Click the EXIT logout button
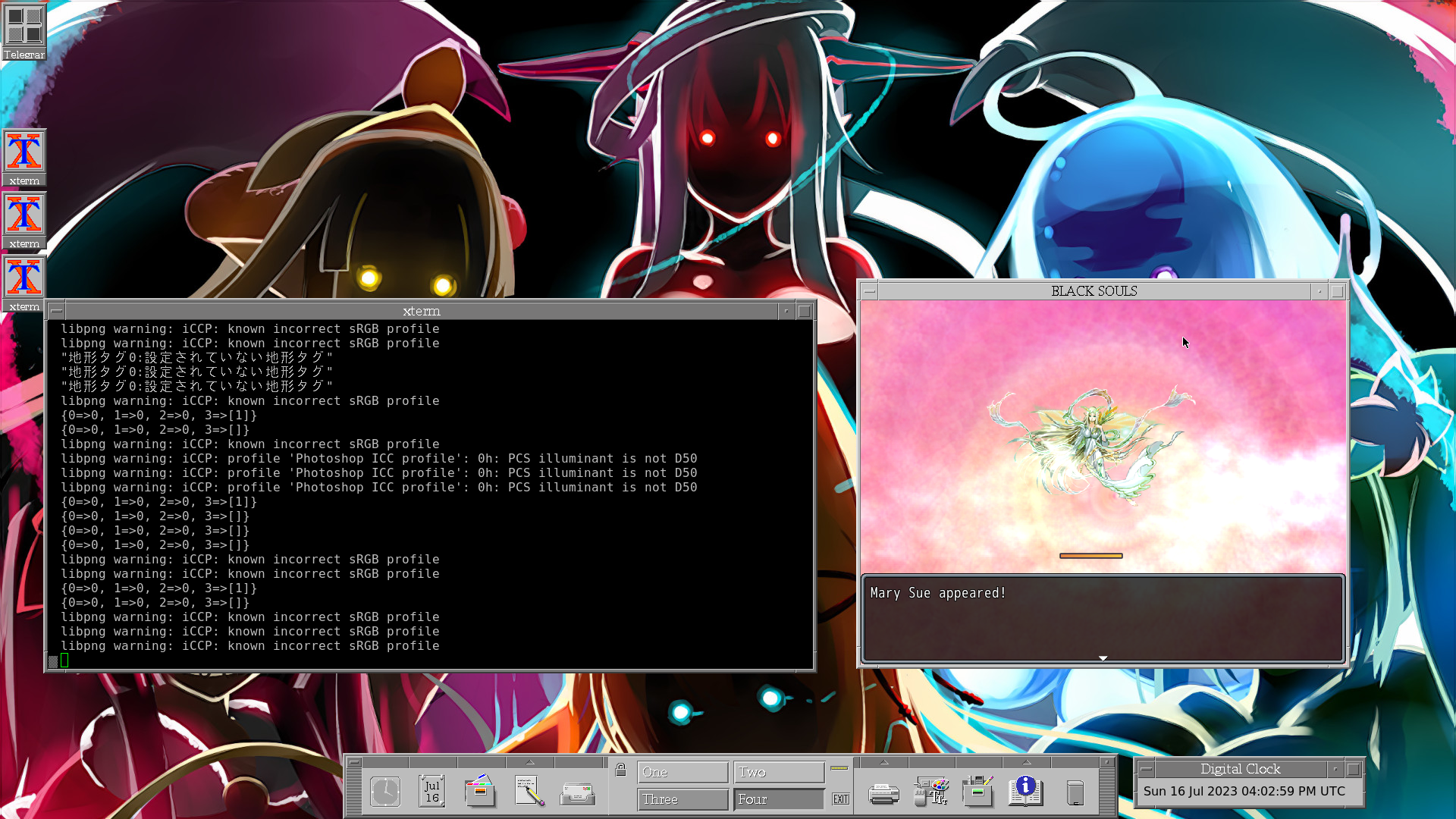1456x819 pixels. [841, 799]
